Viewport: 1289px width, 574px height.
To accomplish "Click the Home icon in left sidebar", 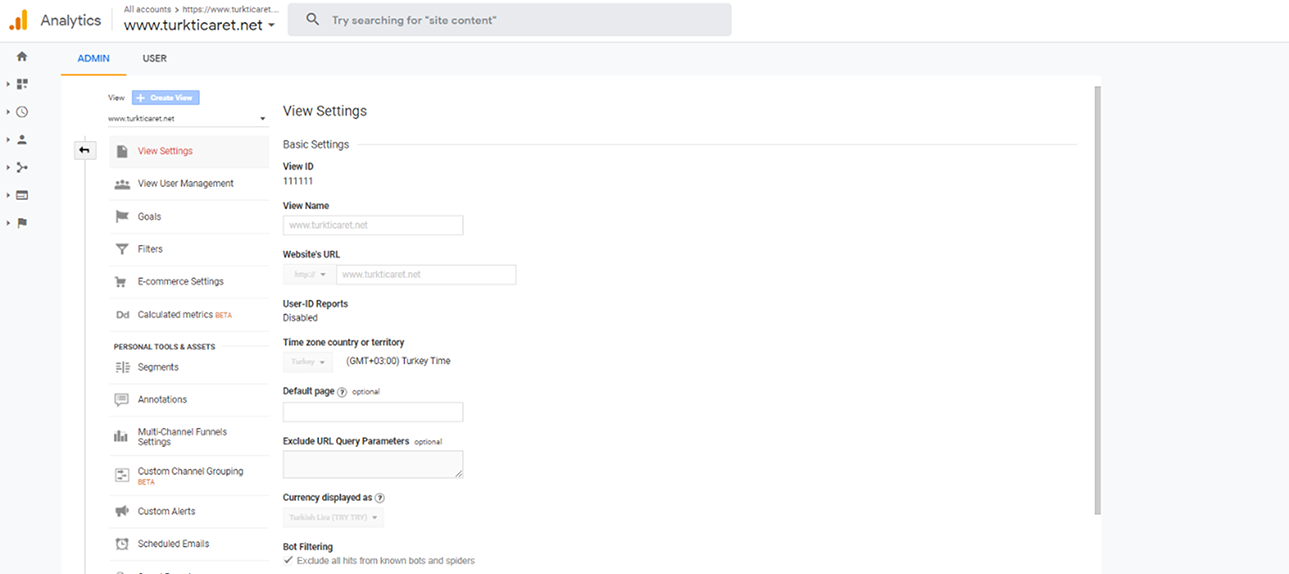I will tap(22, 57).
